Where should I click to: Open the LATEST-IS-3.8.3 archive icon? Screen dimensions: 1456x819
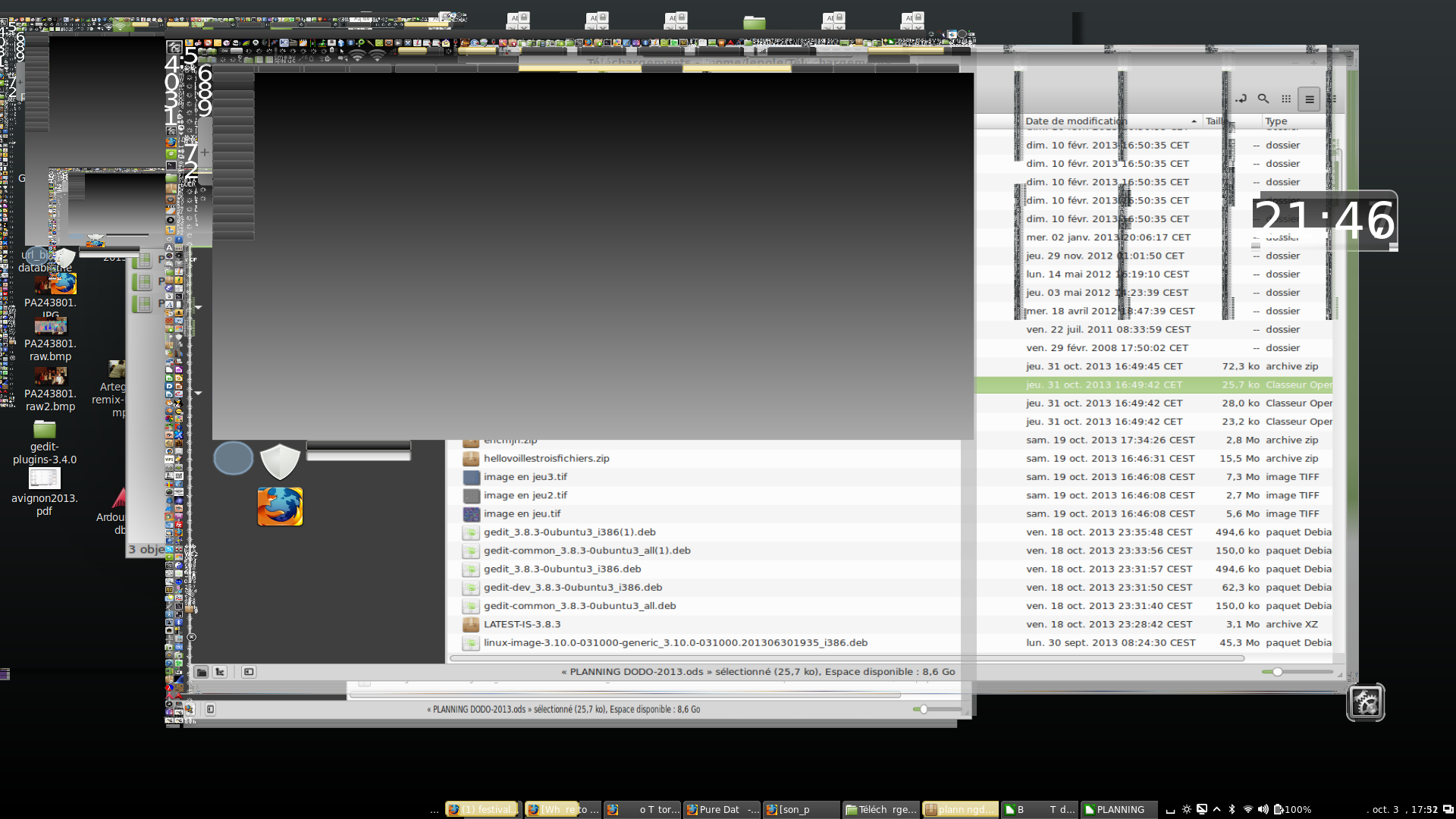pos(471,625)
